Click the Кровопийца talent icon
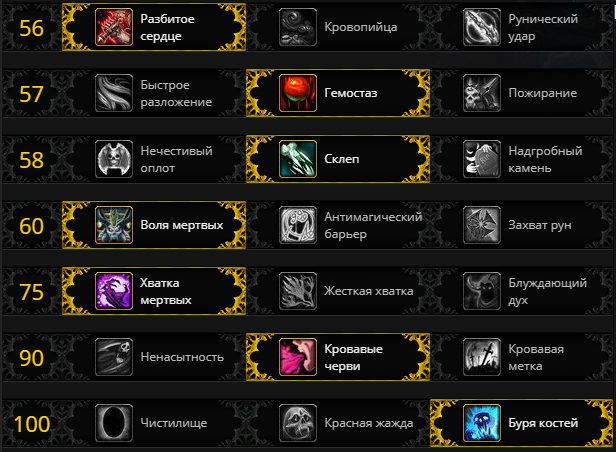 [x=298, y=27]
